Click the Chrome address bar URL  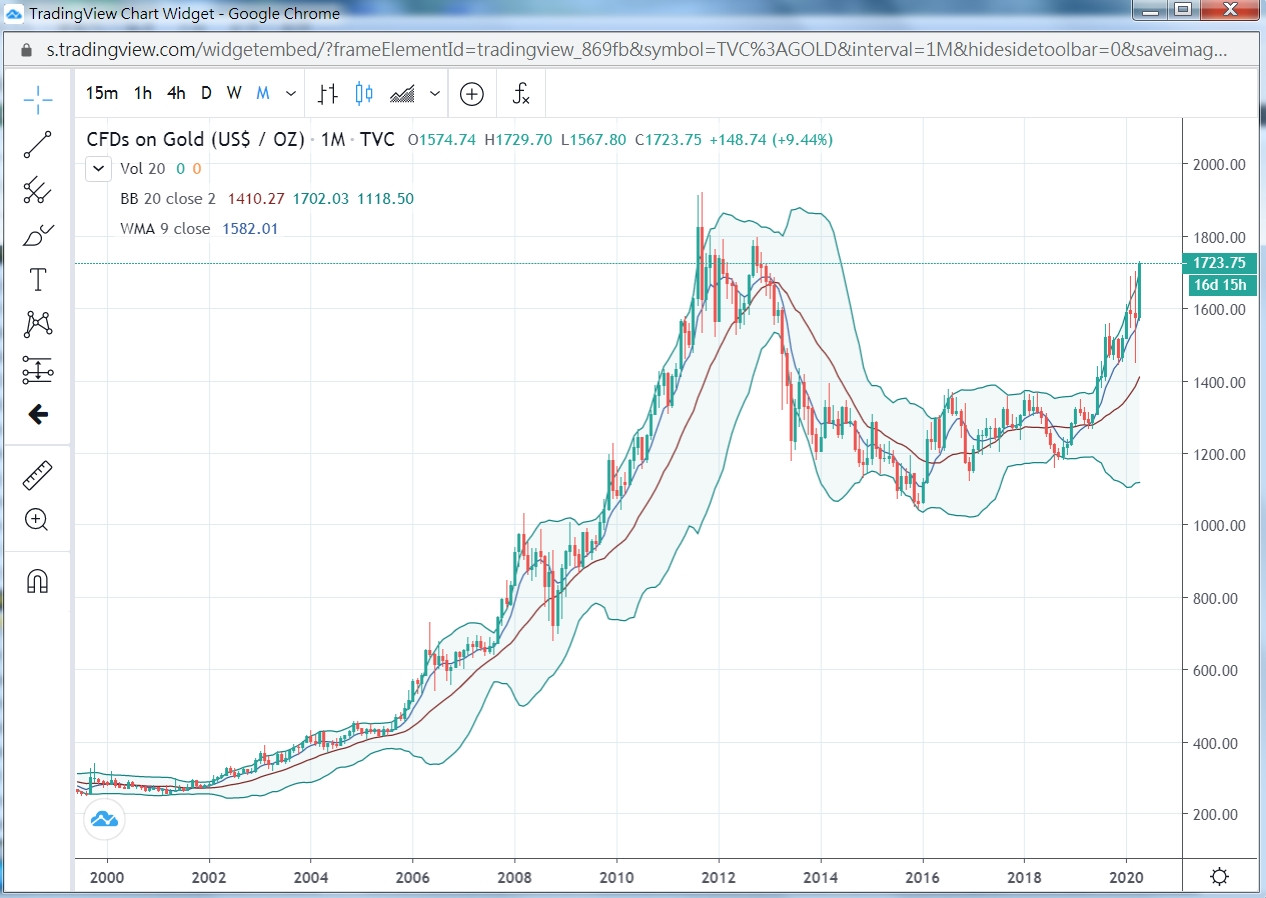pyautogui.click(x=637, y=49)
